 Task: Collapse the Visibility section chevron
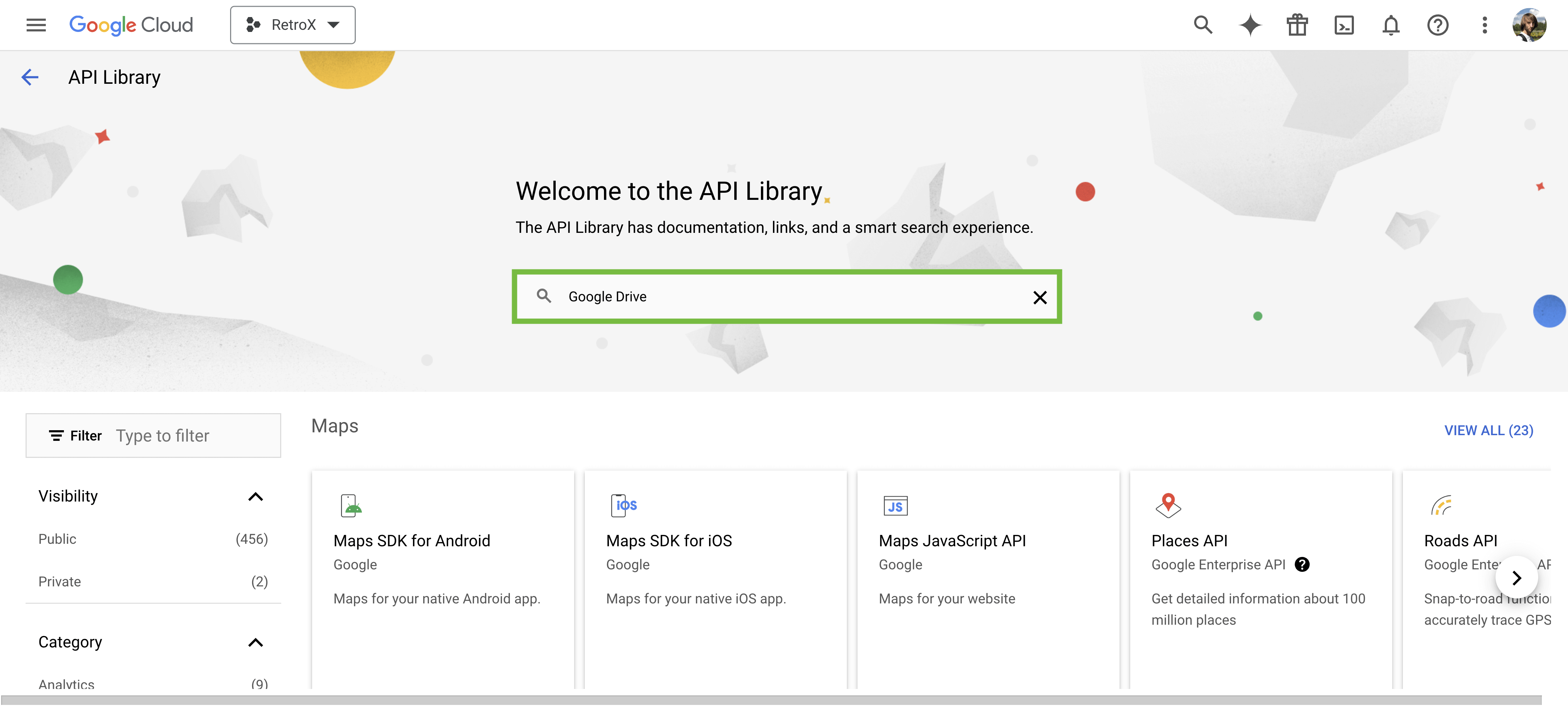[x=256, y=497]
